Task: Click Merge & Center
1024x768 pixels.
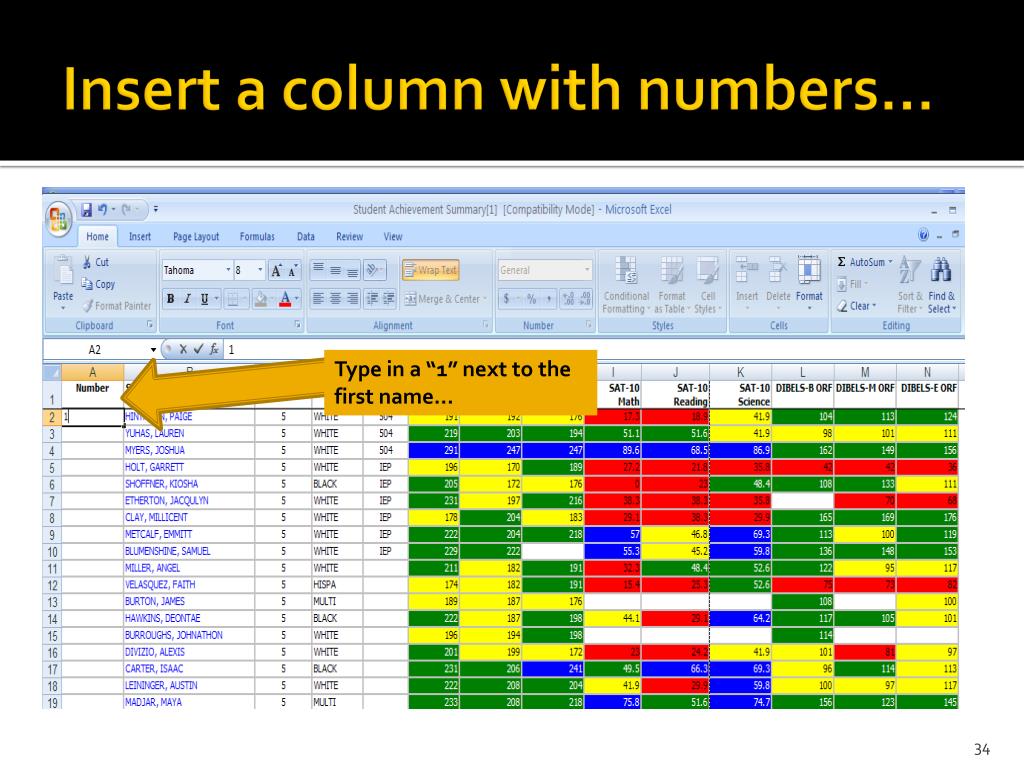Action: [445, 299]
